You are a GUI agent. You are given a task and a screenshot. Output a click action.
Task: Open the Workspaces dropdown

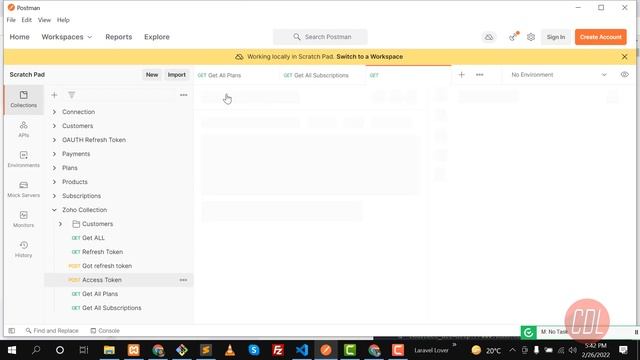tap(67, 37)
